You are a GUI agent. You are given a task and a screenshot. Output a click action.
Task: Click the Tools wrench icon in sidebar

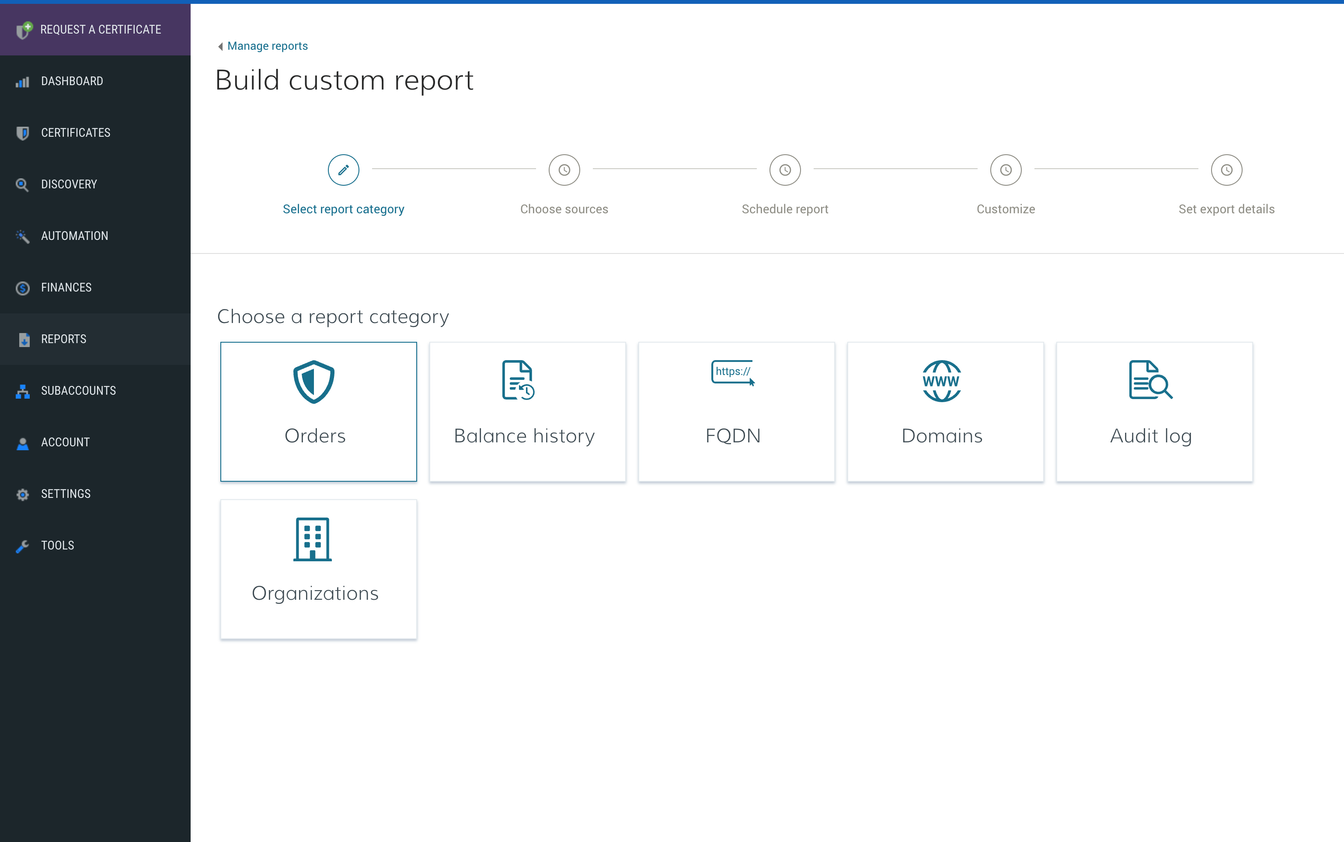[x=21, y=545]
